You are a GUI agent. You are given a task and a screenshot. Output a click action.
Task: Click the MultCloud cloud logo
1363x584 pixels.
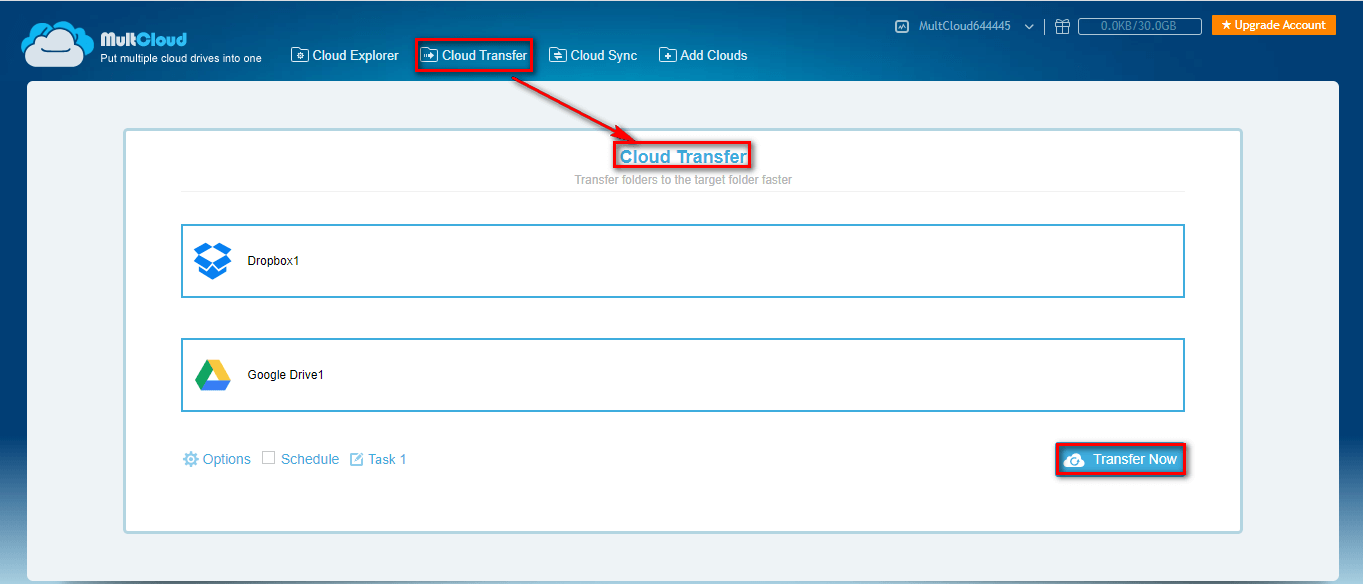point(58,45)
